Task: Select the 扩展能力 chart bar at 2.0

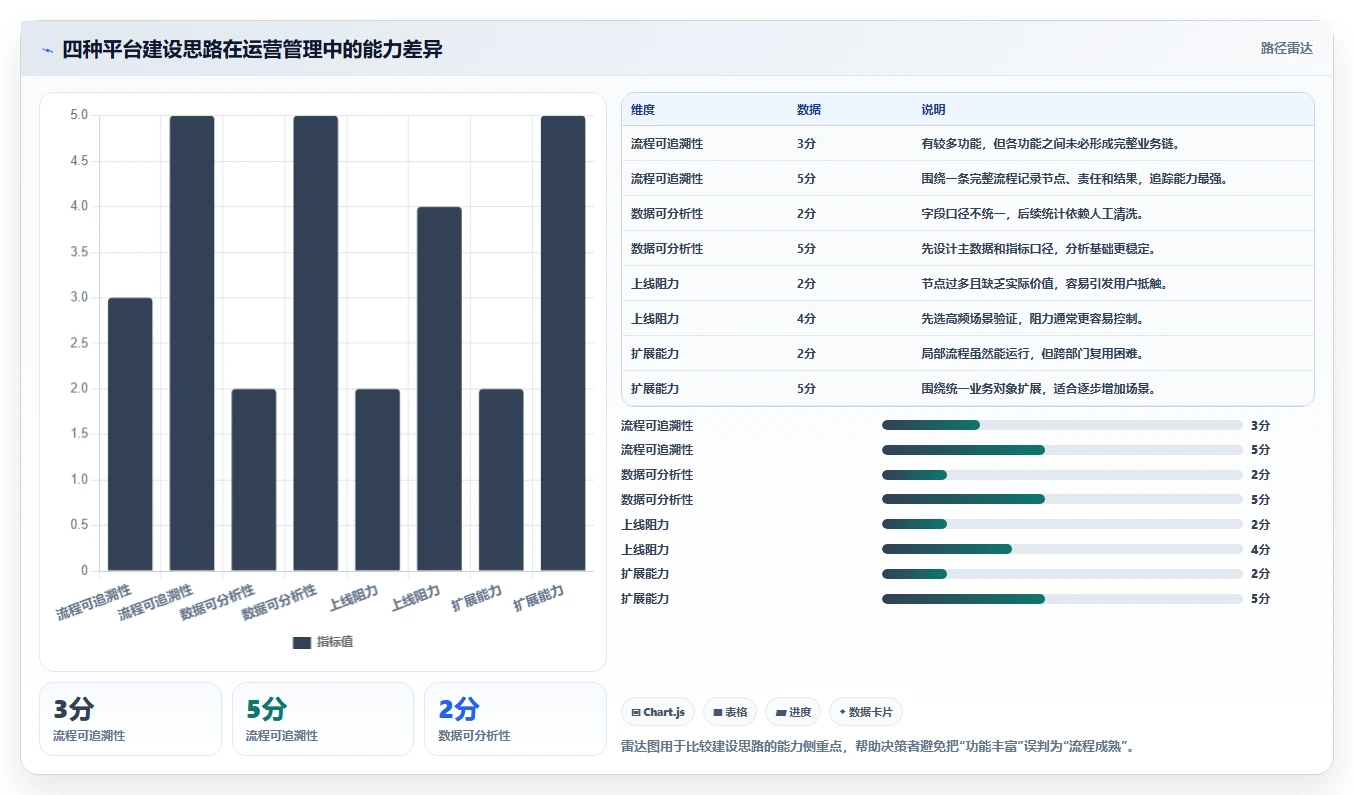Action: pos(501,480)
